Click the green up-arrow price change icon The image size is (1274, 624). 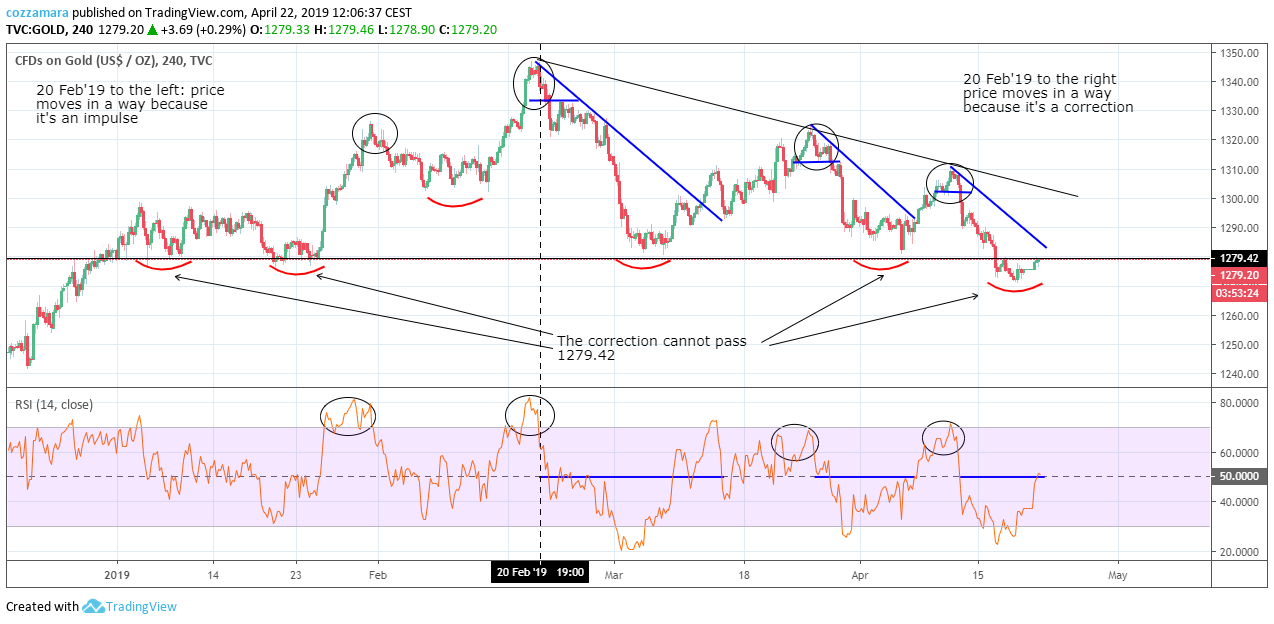(x=153, y=30)
